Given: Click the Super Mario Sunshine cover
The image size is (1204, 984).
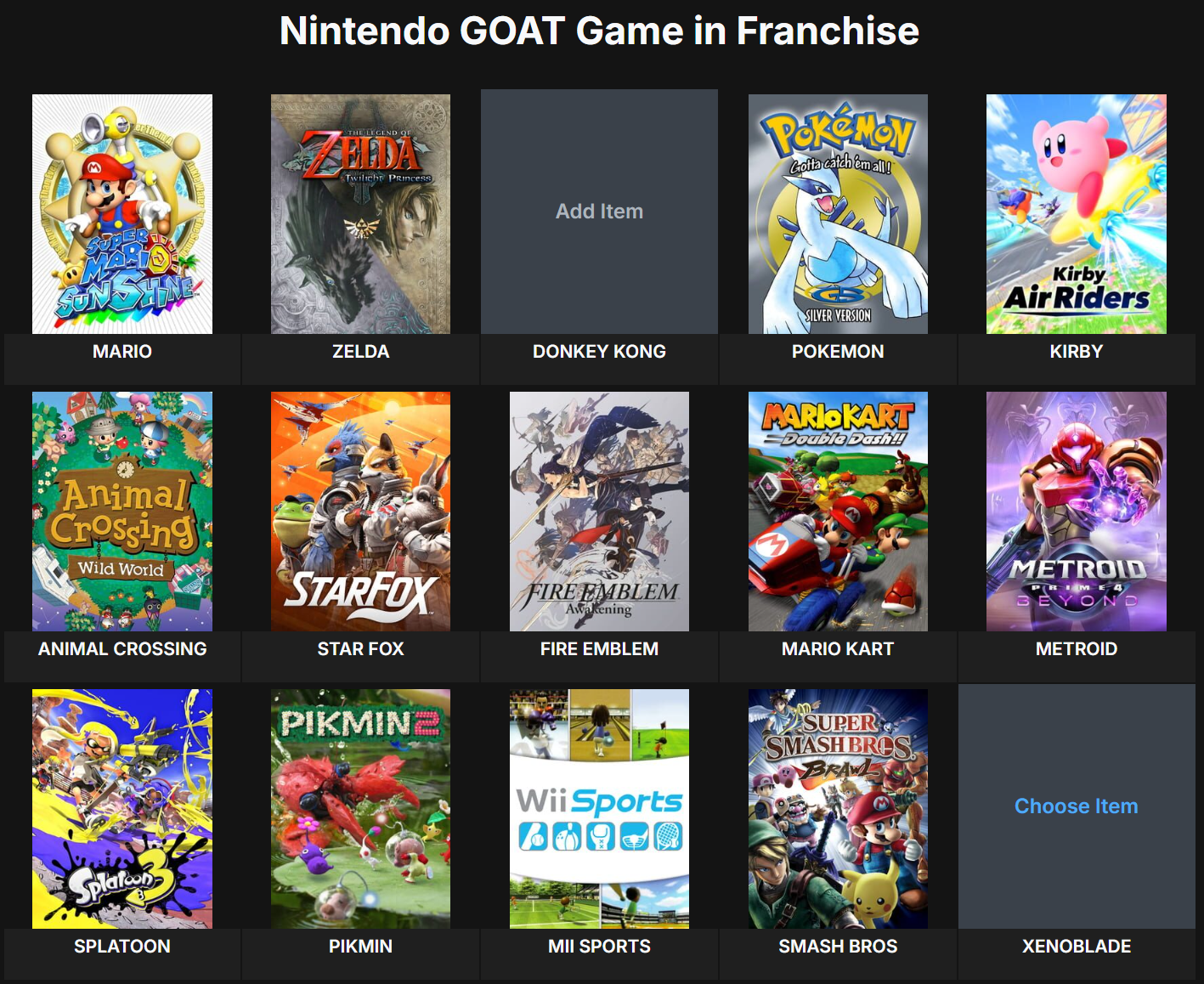Looking at the screenshot, I should 122,214.
